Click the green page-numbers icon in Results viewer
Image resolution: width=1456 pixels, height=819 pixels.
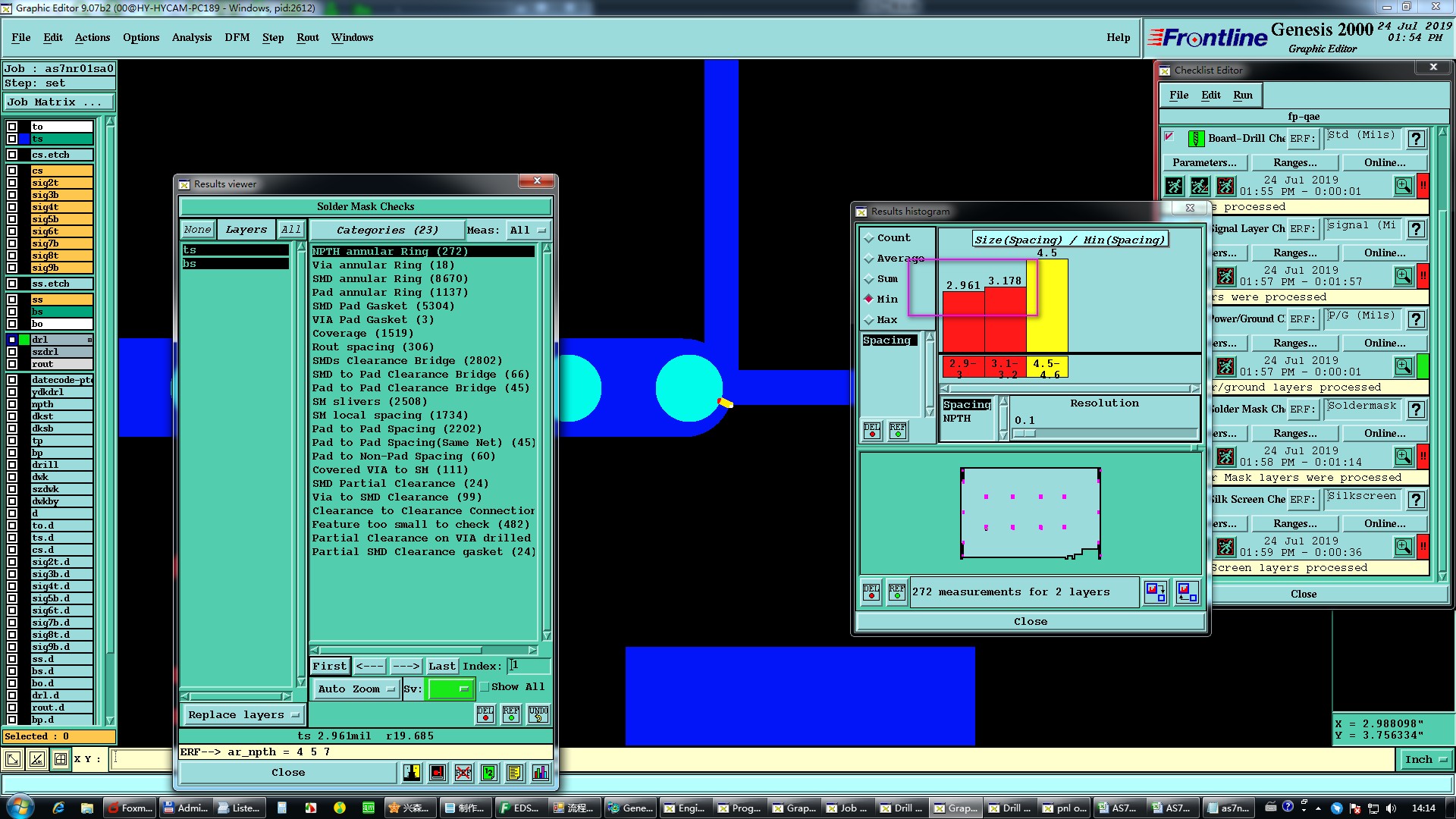489,773
